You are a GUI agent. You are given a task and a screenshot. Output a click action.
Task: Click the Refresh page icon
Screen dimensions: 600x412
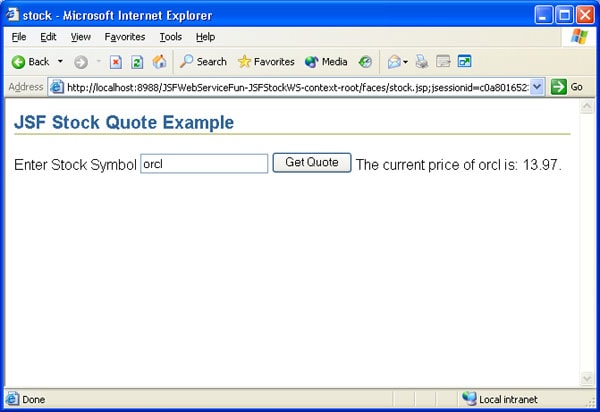[137, 62]
